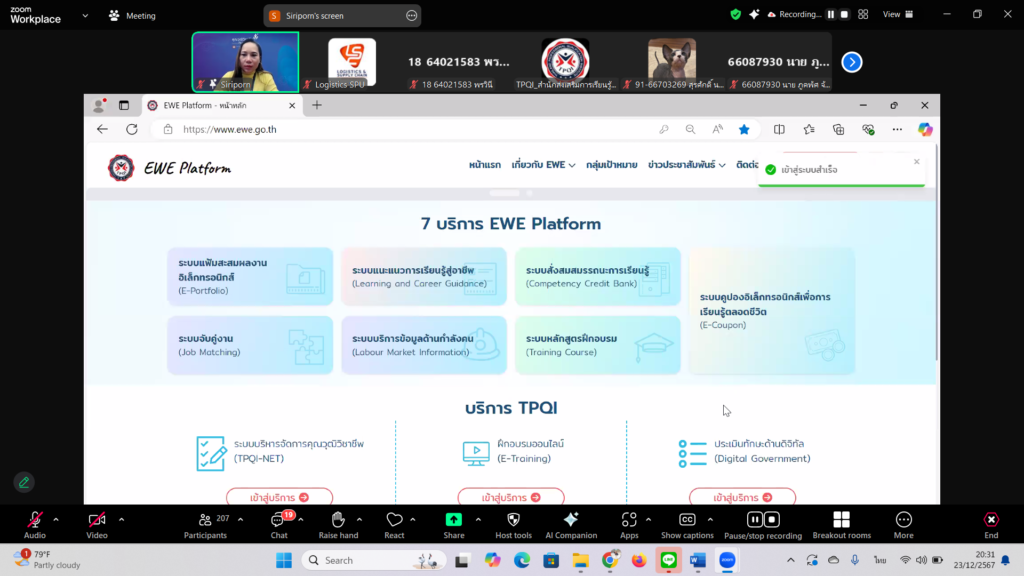The height and width of the screenshot is (576, 1024).
Task: Open หน้าแรก menu item
Action: click(x=485, y=165)
